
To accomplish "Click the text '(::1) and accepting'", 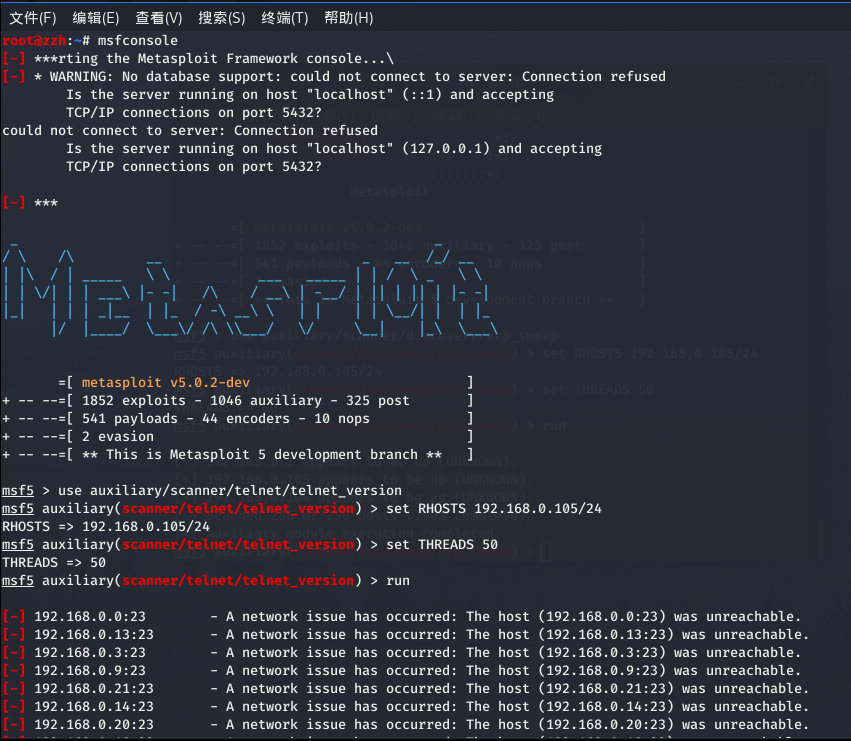I will coord(478,94).
